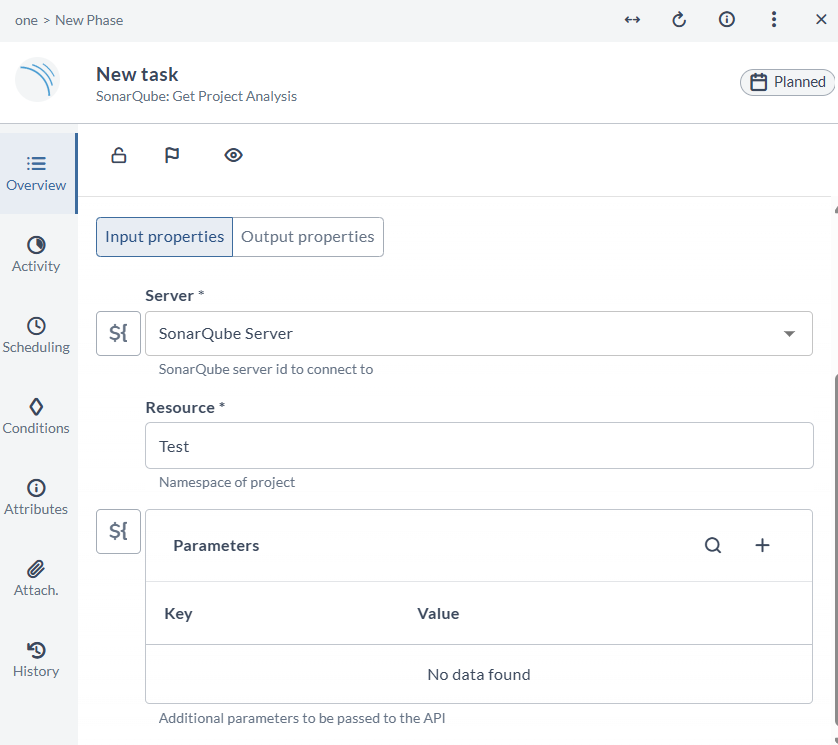The width and height of the screenshot is (838, 745).
Task: Search parameters with magnifier icon
Action: pos(713,545)
